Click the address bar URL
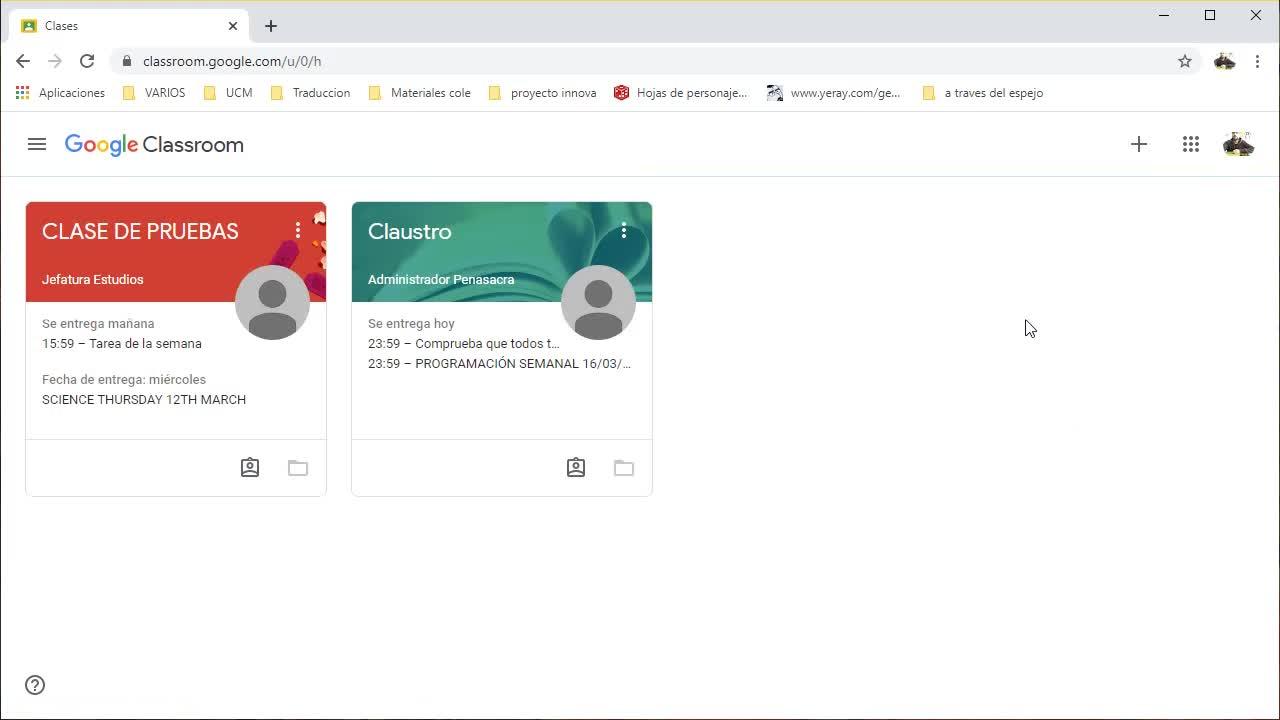Image resolution: width=1280 pixels, height=720 pixels. [x=232, y=61]
